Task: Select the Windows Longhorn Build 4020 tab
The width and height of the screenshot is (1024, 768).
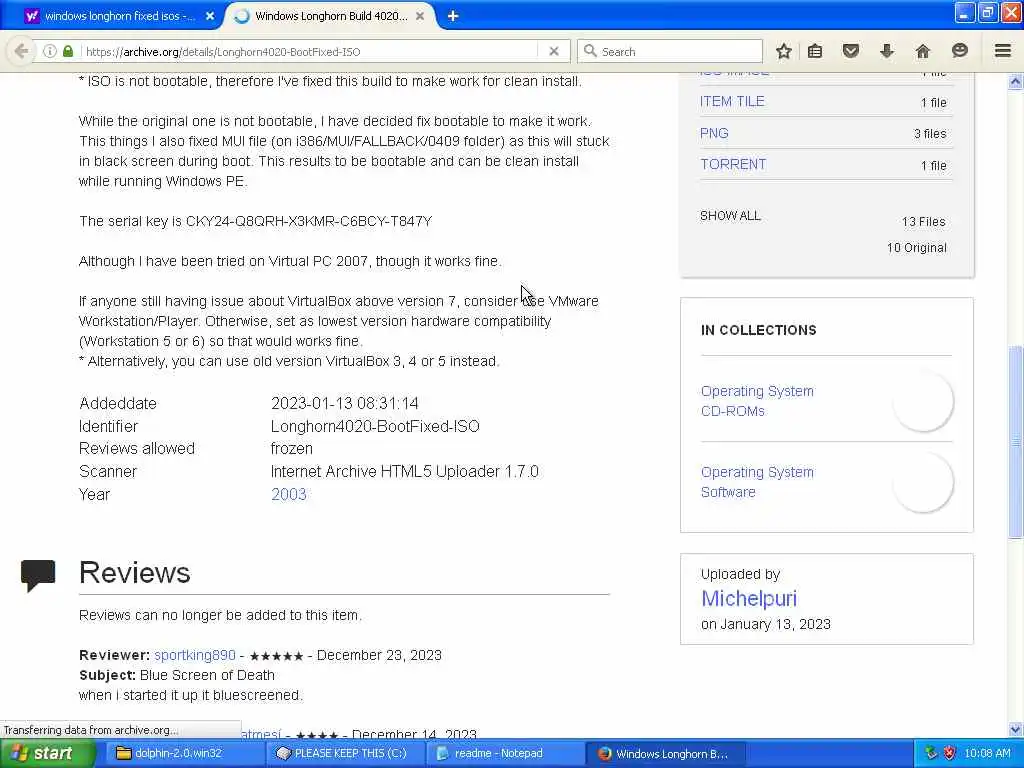Action: (x=330, y=16)
